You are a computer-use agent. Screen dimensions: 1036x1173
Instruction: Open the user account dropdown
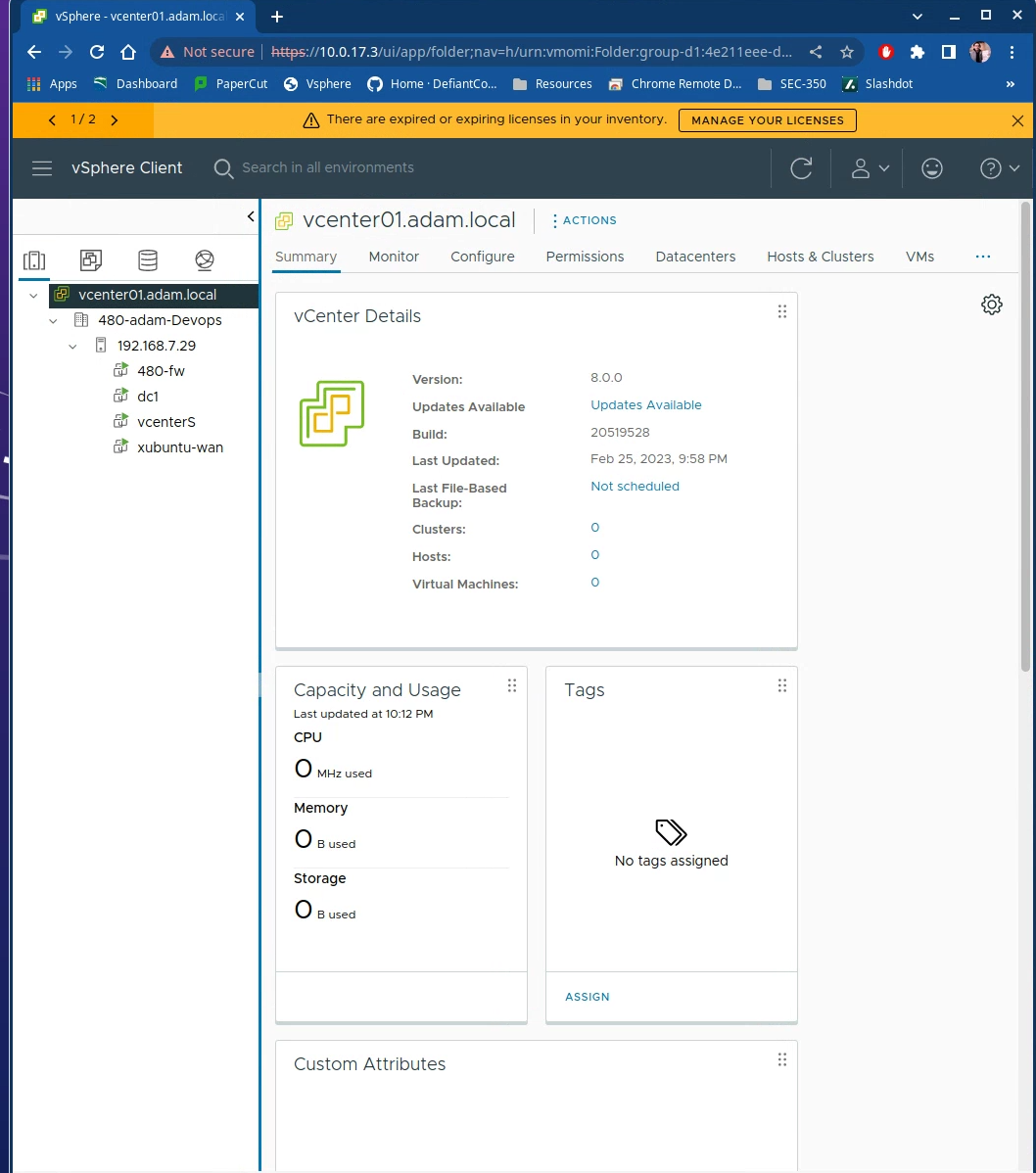tap(870, 168)
